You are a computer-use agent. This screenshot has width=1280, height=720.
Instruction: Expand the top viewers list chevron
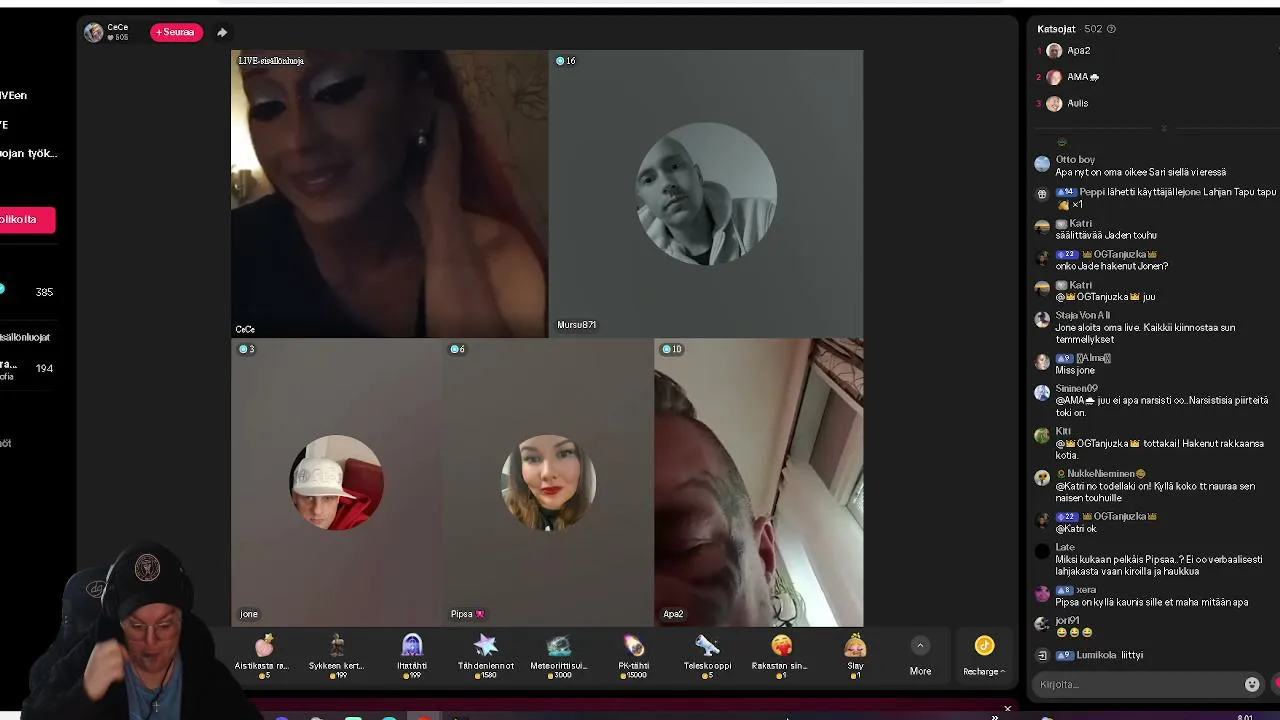tap(1164, 128)
